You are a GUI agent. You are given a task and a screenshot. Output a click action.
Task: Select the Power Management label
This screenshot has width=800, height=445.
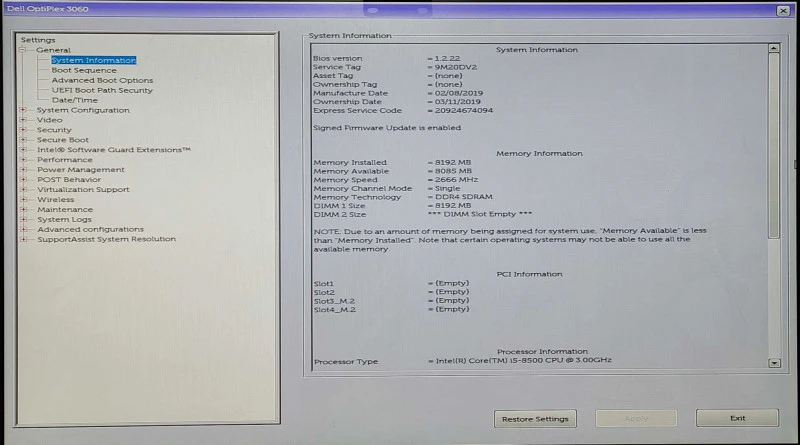(x=81, y=169)
